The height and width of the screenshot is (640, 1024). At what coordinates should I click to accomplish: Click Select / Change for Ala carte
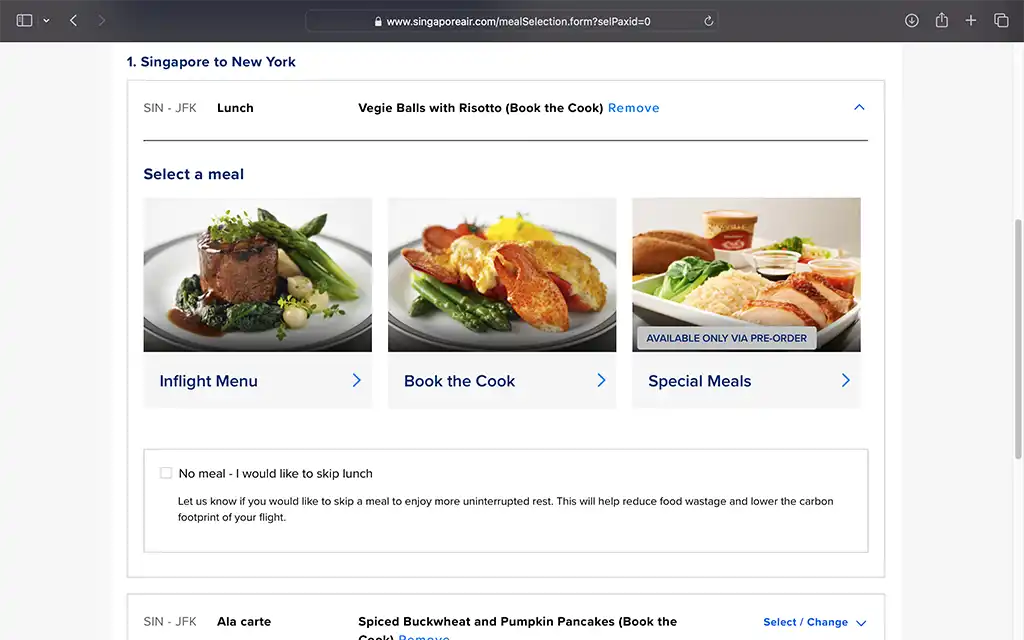point(805,622)
